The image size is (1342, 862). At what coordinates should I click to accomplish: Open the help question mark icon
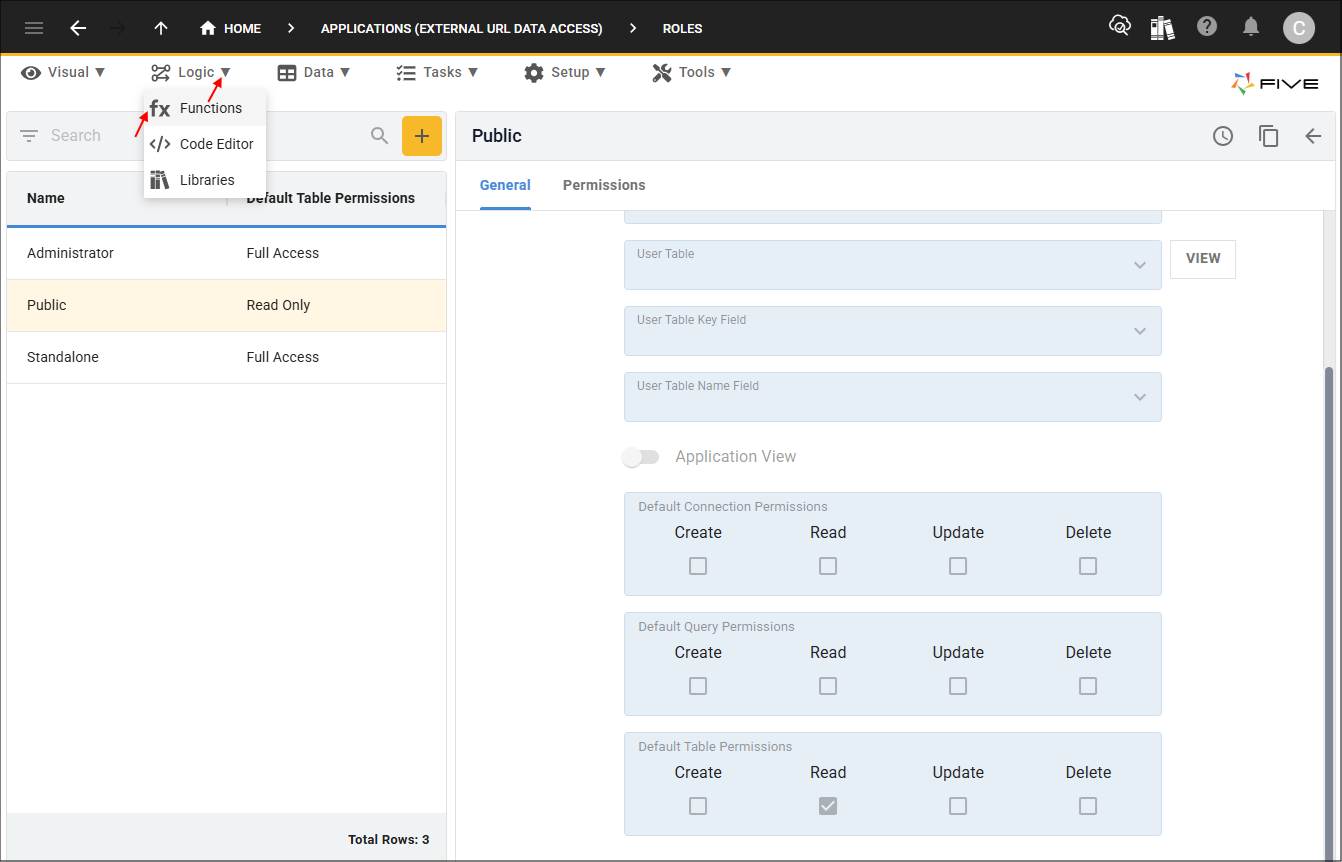(x=1207, y=27)
